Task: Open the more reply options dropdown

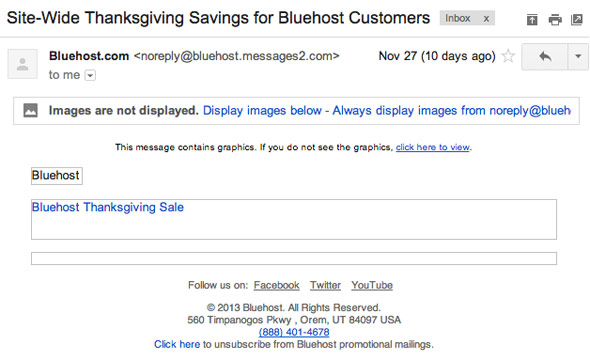Action: pos(578,56)
